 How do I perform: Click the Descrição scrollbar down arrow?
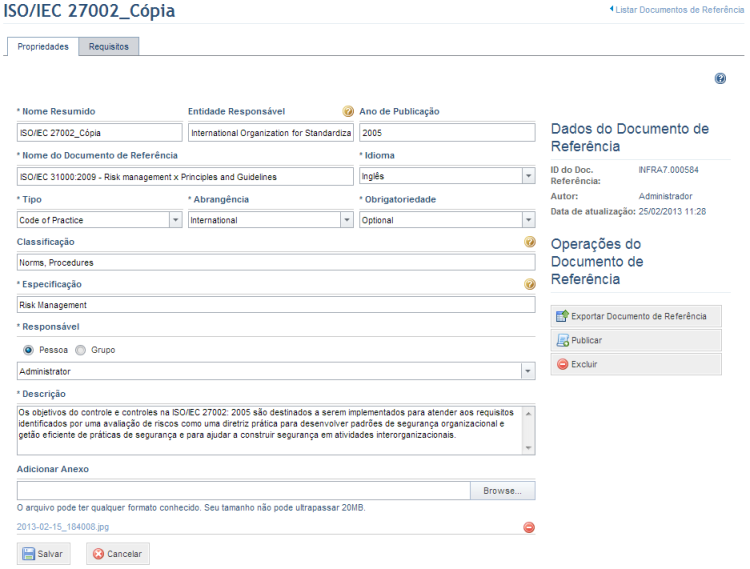[529, 448]
